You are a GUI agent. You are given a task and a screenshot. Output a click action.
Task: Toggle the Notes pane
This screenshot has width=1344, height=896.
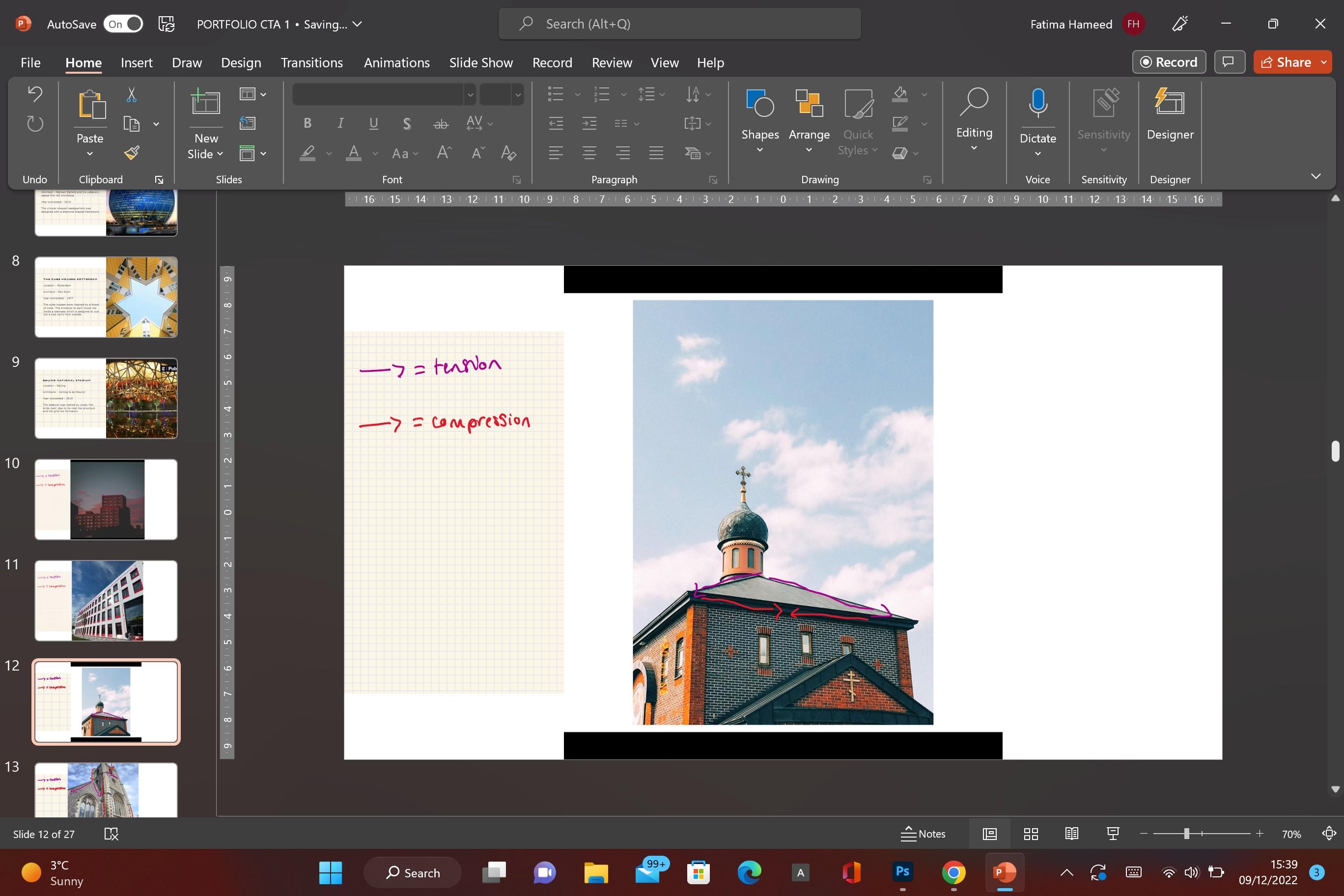[x=923, y=834]
